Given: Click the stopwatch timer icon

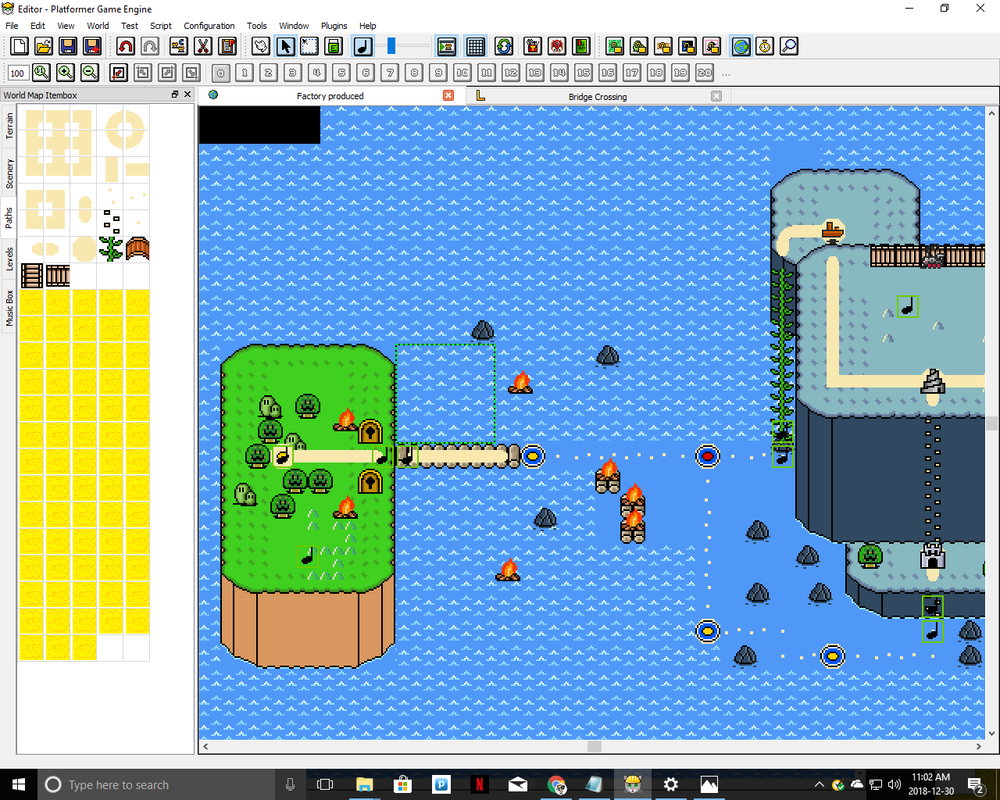Looking at the screenshot, I should tap(765, 46).
